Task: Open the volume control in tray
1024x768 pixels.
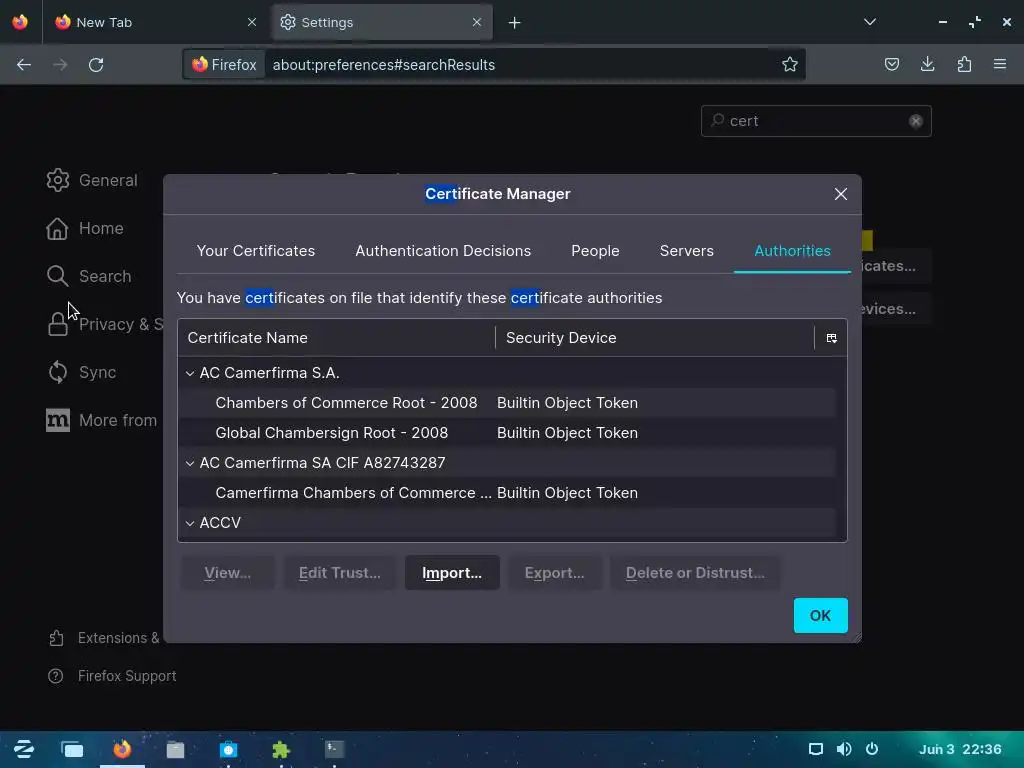Action: point(844,749)
